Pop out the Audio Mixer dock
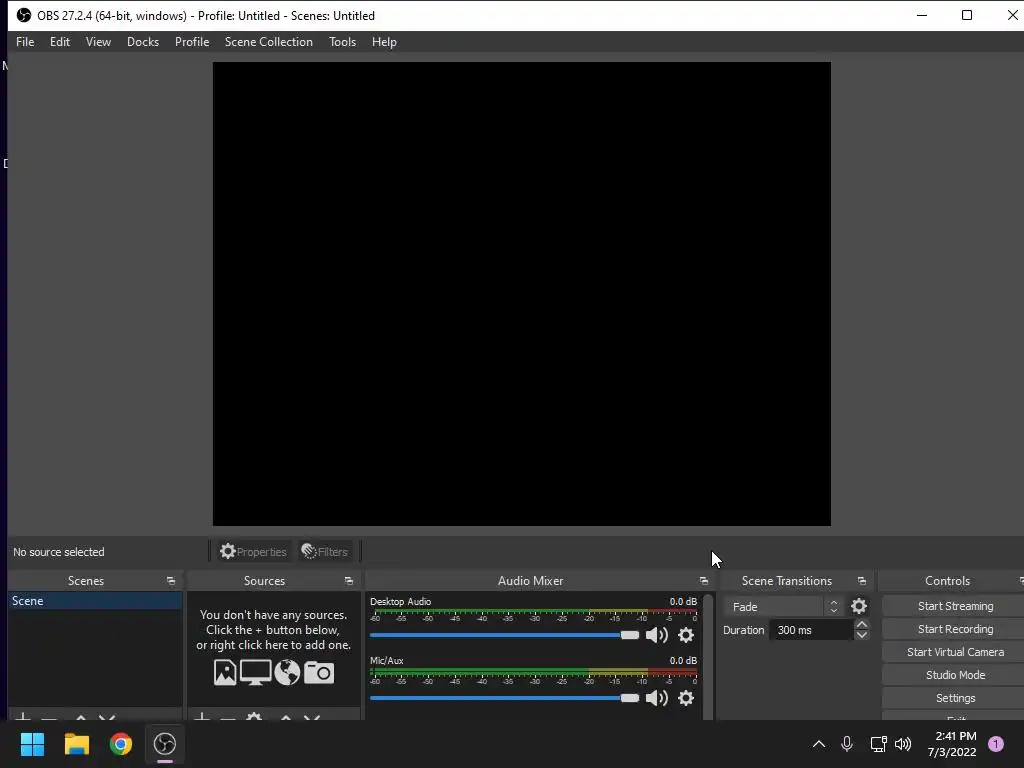The image size is (1024, 768). [703, 581]
